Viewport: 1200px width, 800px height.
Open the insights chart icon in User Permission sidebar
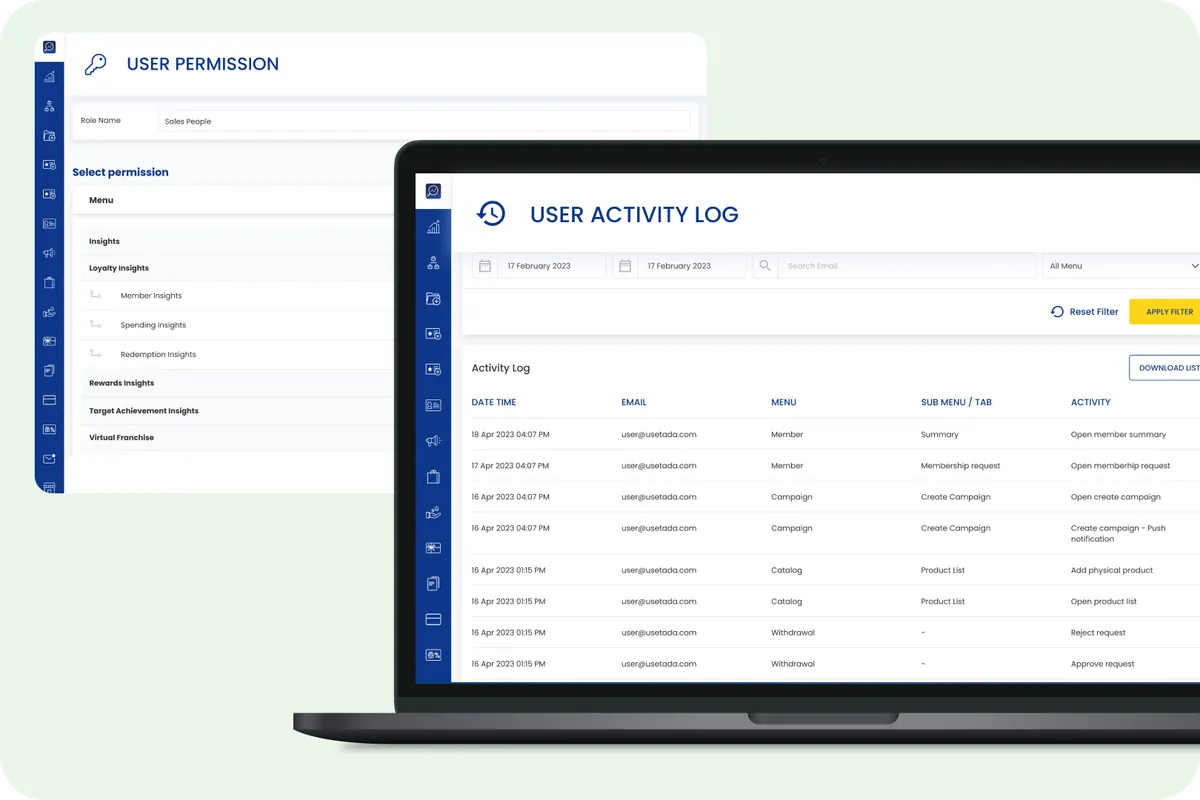49,77
